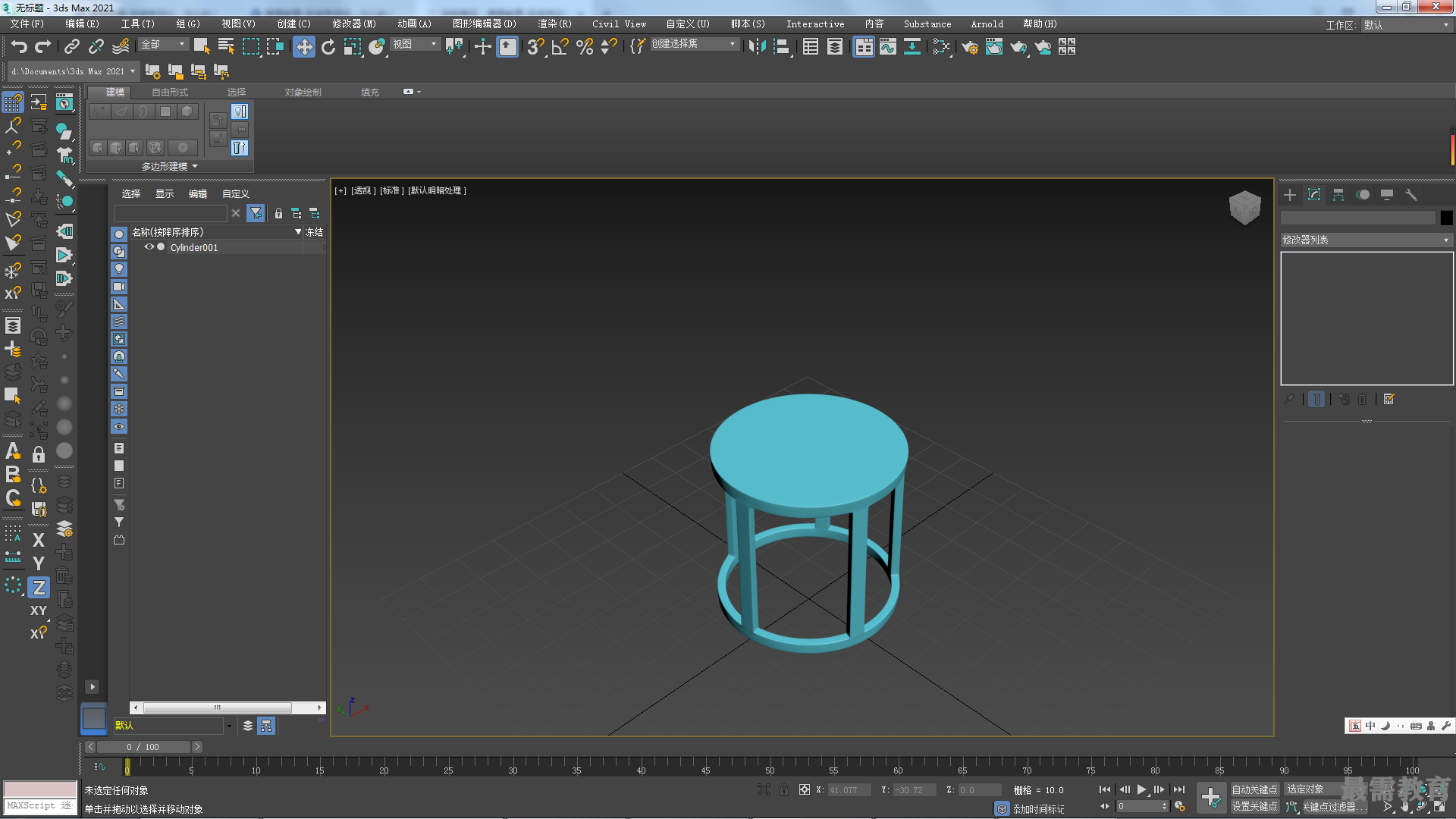Screen dimensions: 1456x819
Task: Toggle the scene explorer lock icon
Action: click(x=278, y=214)
